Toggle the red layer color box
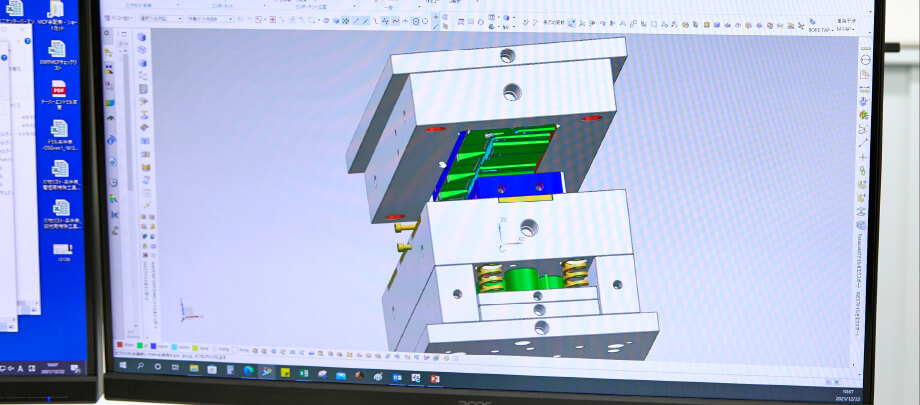This screenshot has height=405, width=920. (121, 344)
